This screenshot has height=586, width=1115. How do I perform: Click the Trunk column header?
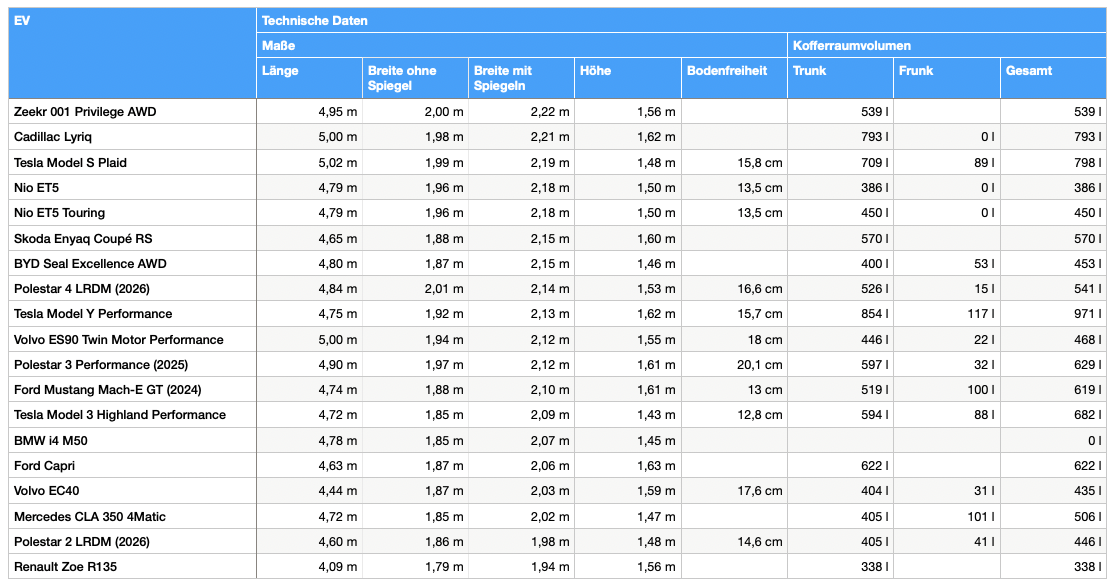(841, 78)
